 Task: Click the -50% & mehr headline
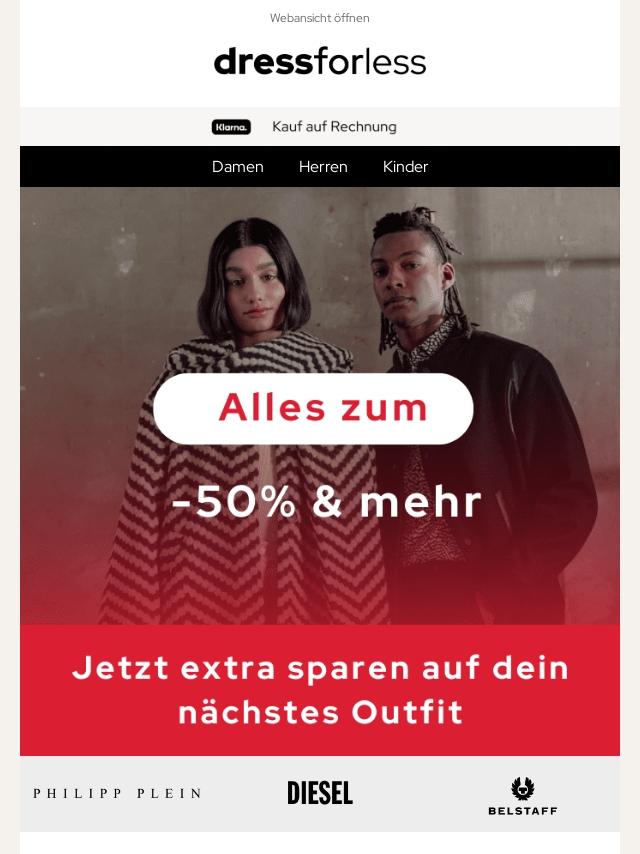tap(327, 502)
